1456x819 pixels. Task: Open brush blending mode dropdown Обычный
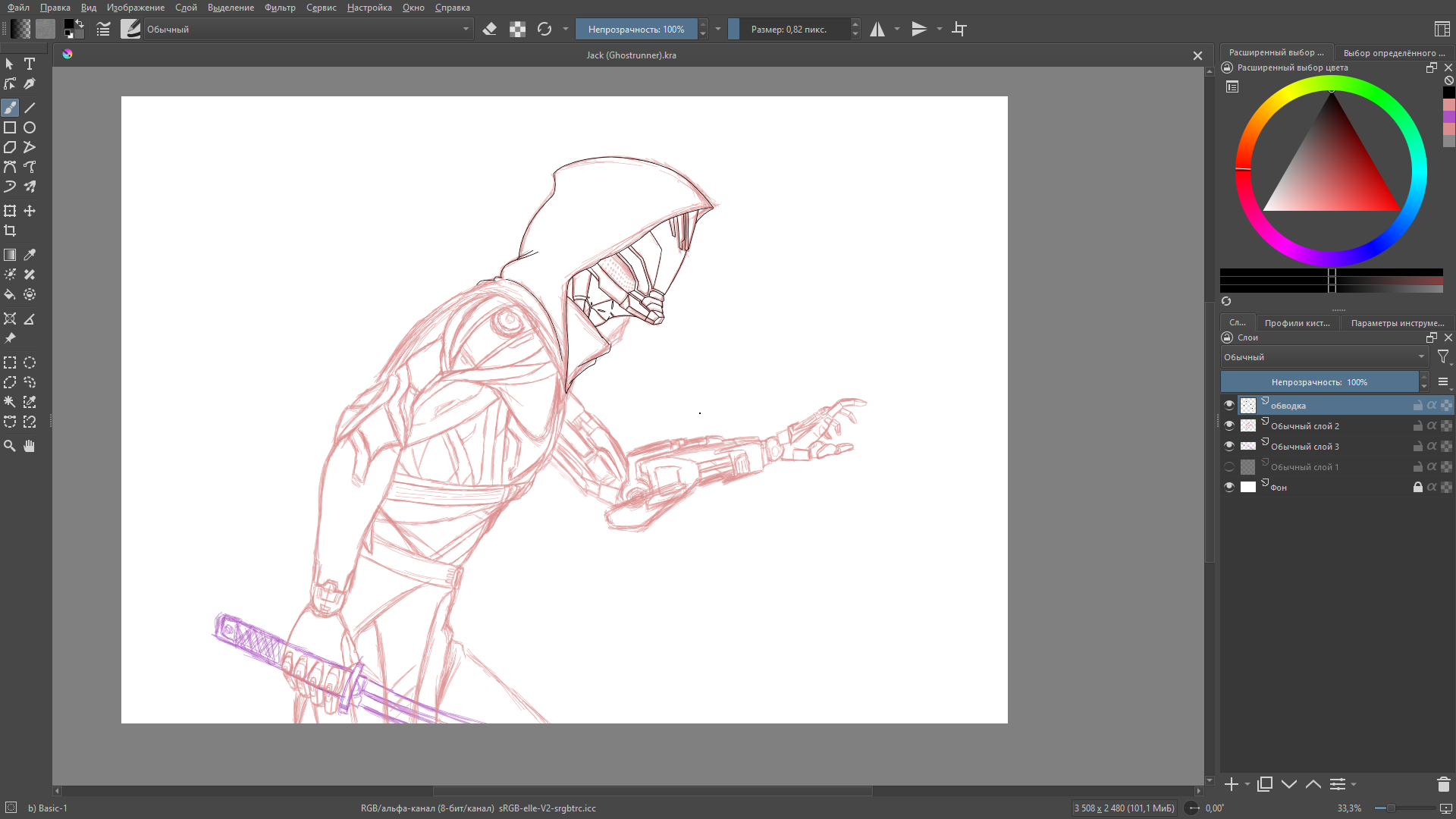point(307,30)
